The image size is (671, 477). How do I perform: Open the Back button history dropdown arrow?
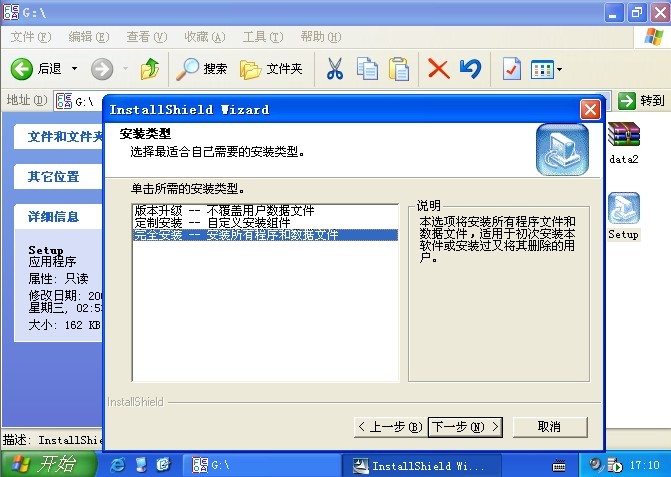[74, 68]
